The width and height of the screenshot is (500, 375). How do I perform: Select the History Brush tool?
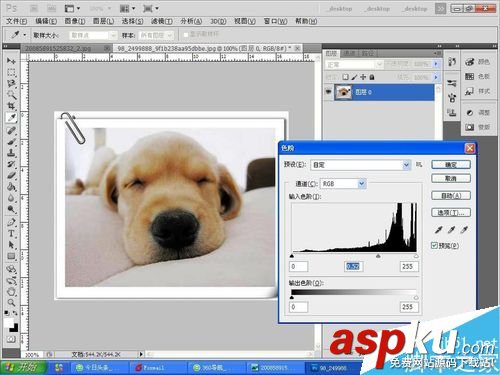coord(11,164)
